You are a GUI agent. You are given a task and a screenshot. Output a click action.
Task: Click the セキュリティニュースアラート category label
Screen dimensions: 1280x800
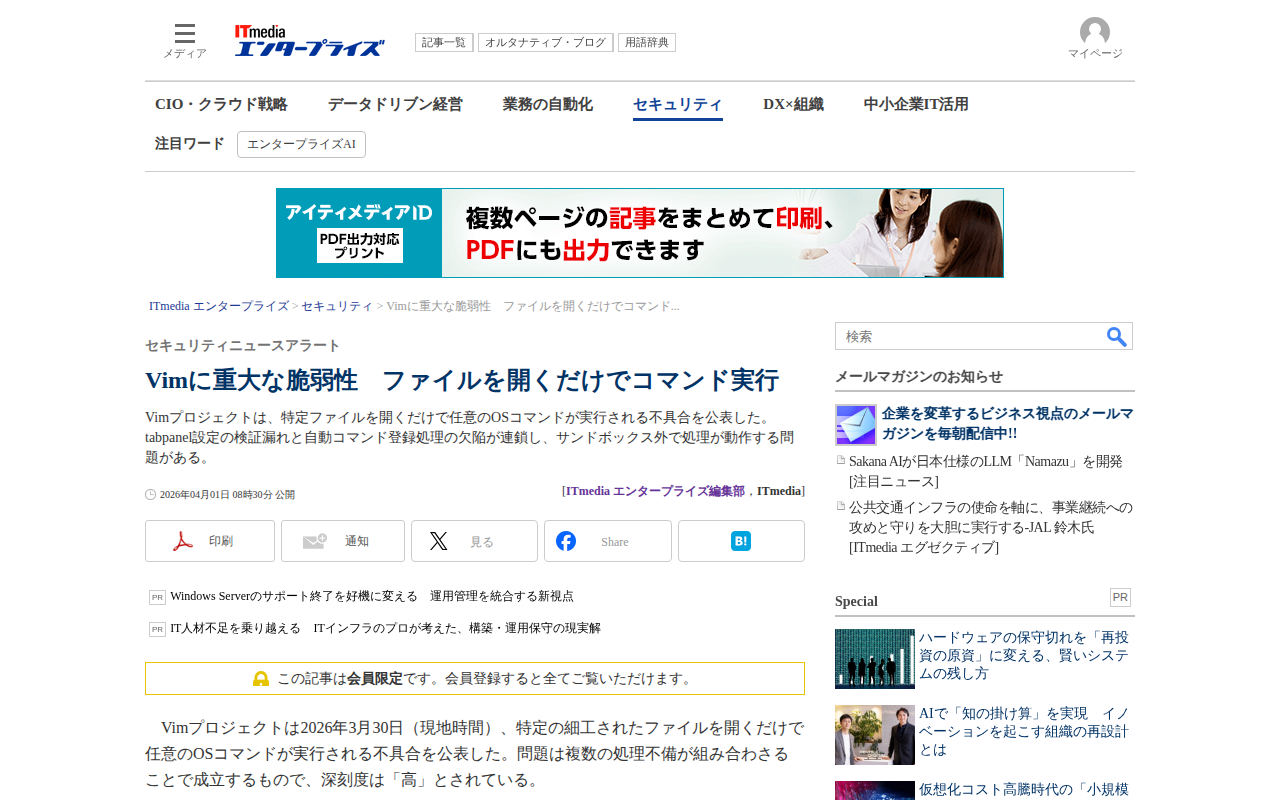[x=243, y=346]
